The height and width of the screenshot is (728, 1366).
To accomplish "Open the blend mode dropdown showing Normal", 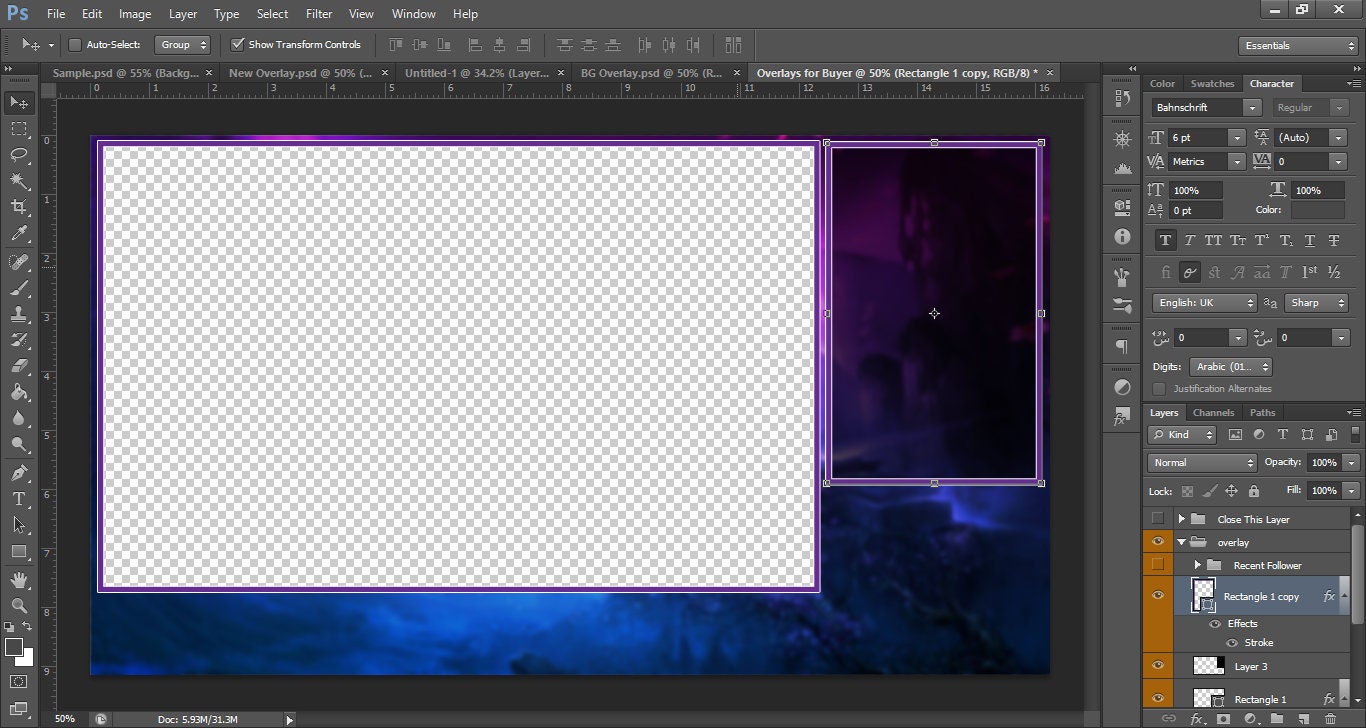I will [x=1201, y=462].
